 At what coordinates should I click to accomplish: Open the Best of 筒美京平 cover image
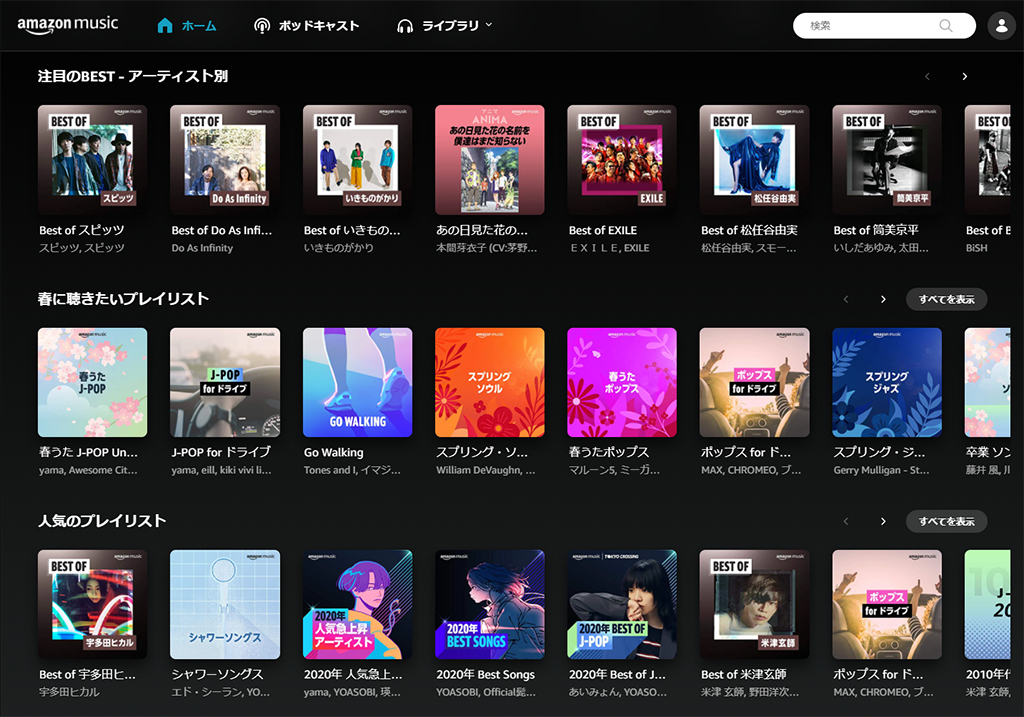click(887, 160)
